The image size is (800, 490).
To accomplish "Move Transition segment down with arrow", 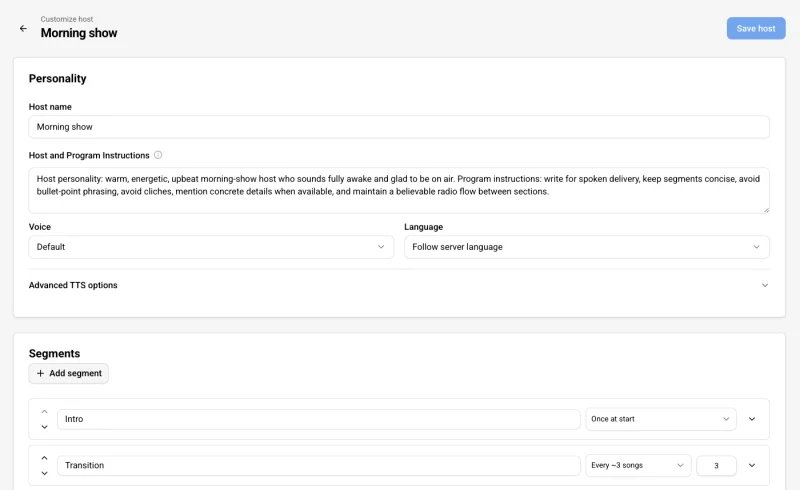I will coord(44,473).
